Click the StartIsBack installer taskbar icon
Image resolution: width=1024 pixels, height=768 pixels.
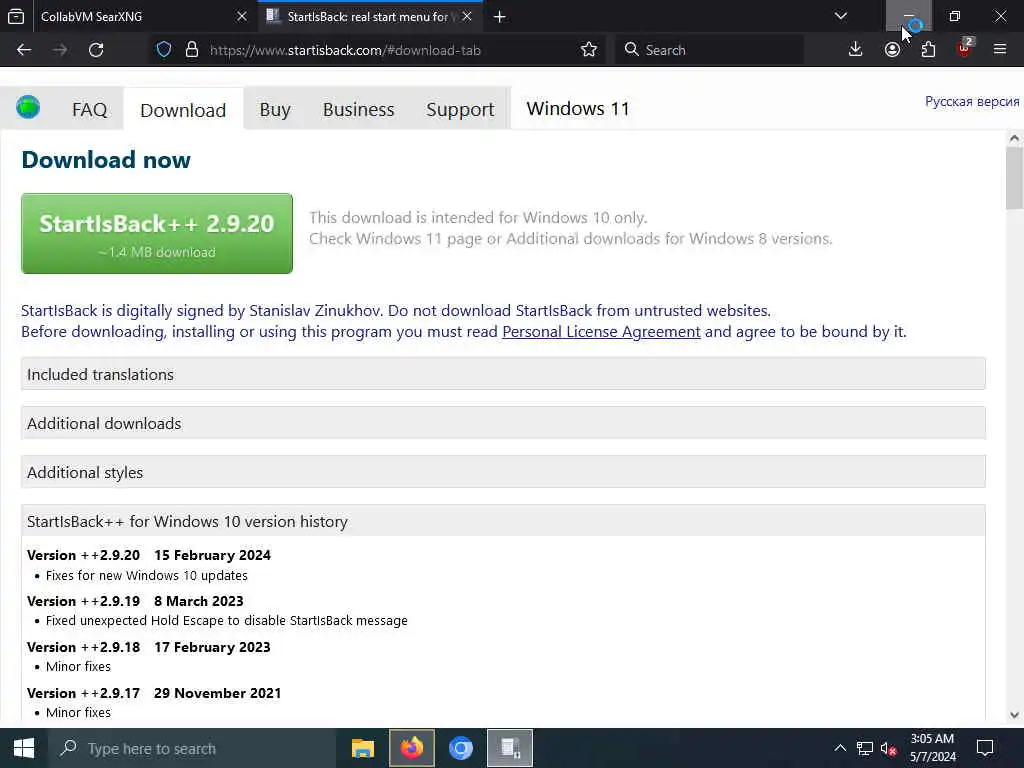(x=510, y=748)
